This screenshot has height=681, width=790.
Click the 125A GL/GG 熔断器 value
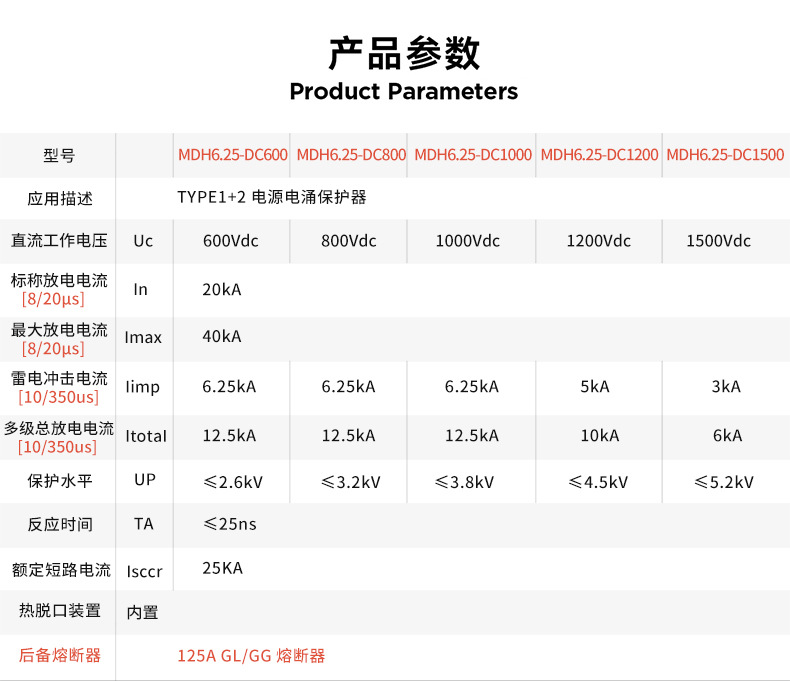[251, 656]
